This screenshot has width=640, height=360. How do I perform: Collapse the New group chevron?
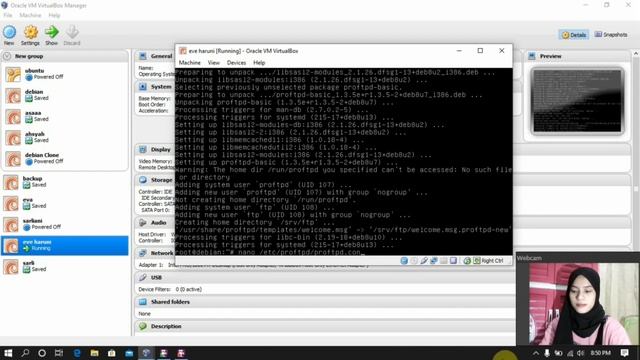(7, 56)
